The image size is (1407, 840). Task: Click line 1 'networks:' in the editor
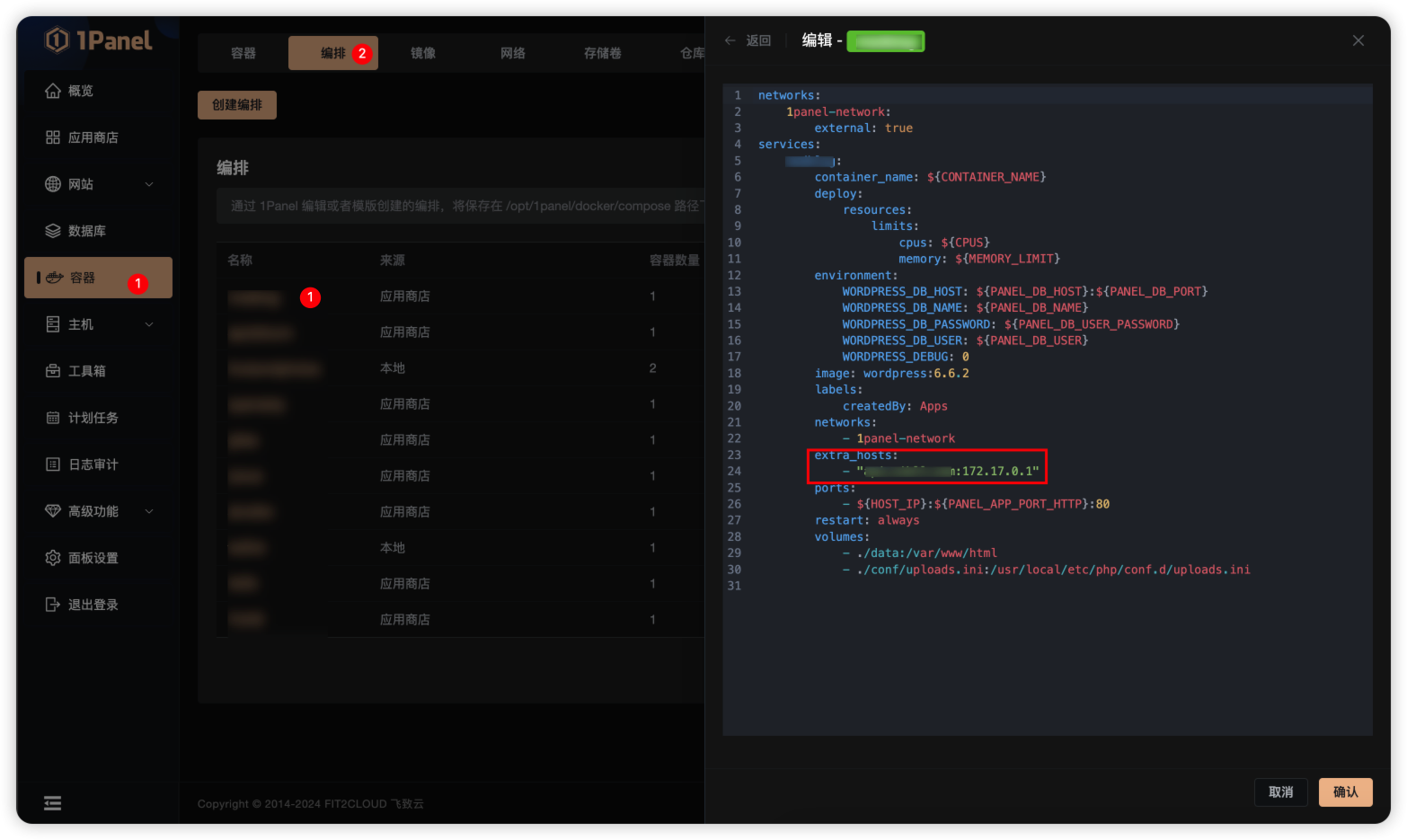pyautogui.click(x=789, y=95)
